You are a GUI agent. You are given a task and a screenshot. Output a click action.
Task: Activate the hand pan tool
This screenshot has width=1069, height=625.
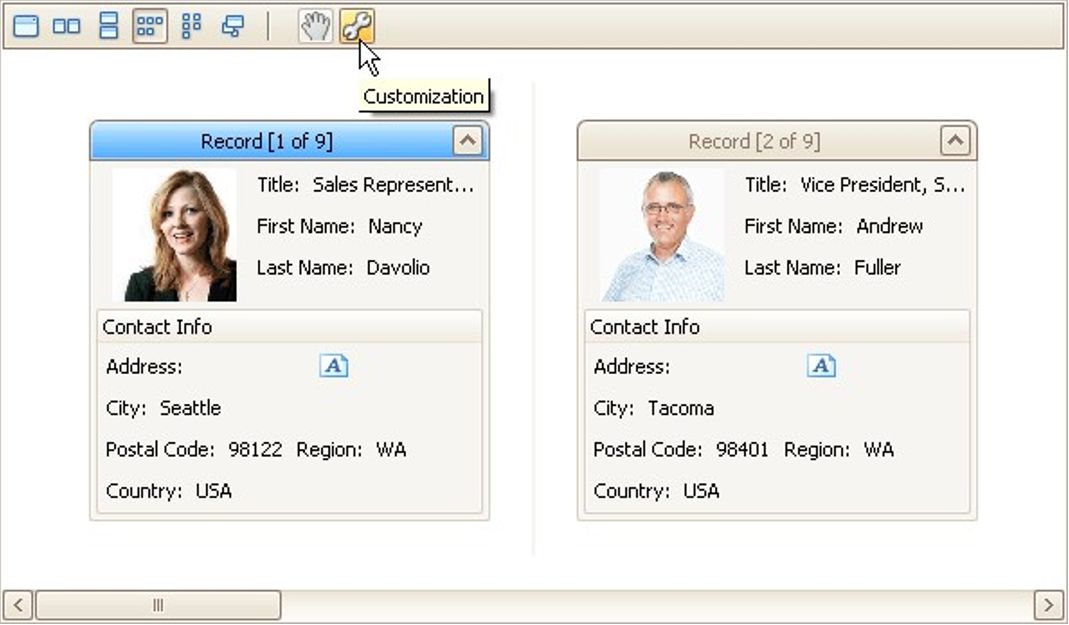coord(314,26)
